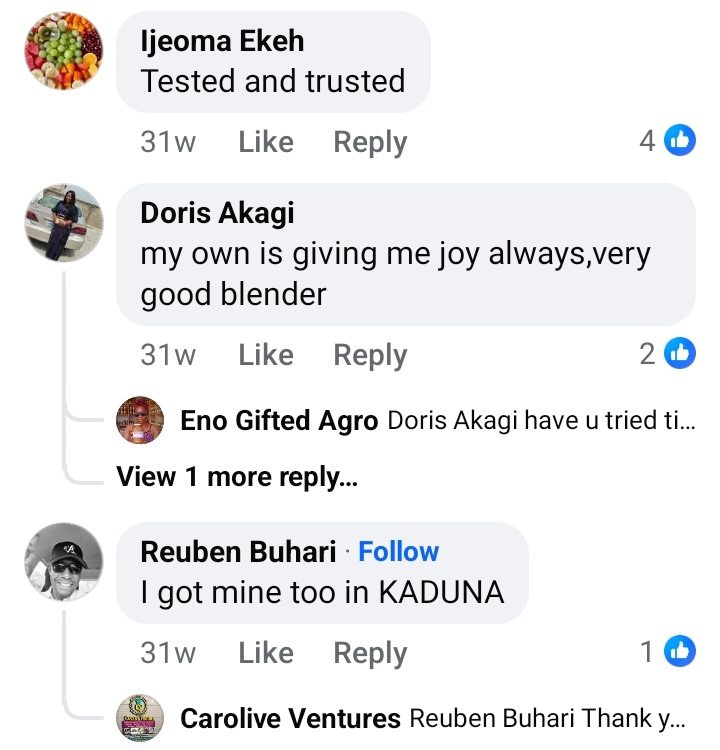This screenshot has width=720, height=750.
Task: Open Ijeoma Ekeh's profile name link
Action: pyautogui.click(x=222, y=41)
